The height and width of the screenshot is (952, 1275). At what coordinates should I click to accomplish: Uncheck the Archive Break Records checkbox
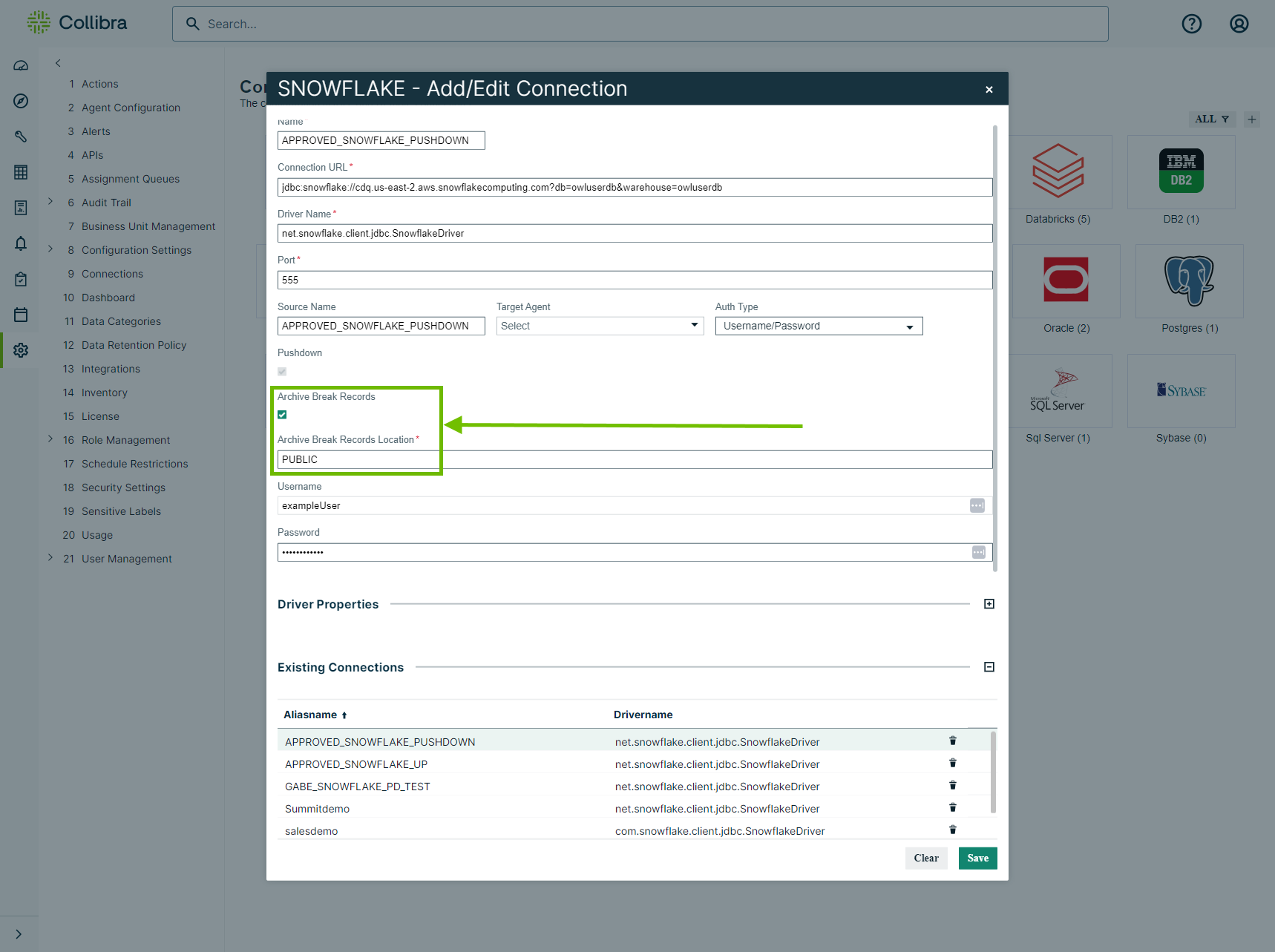coord(282,415)
